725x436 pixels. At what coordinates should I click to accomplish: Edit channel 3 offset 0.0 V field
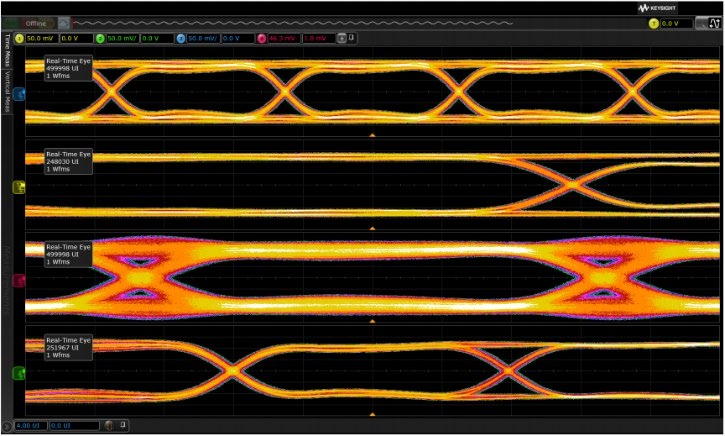238,38
